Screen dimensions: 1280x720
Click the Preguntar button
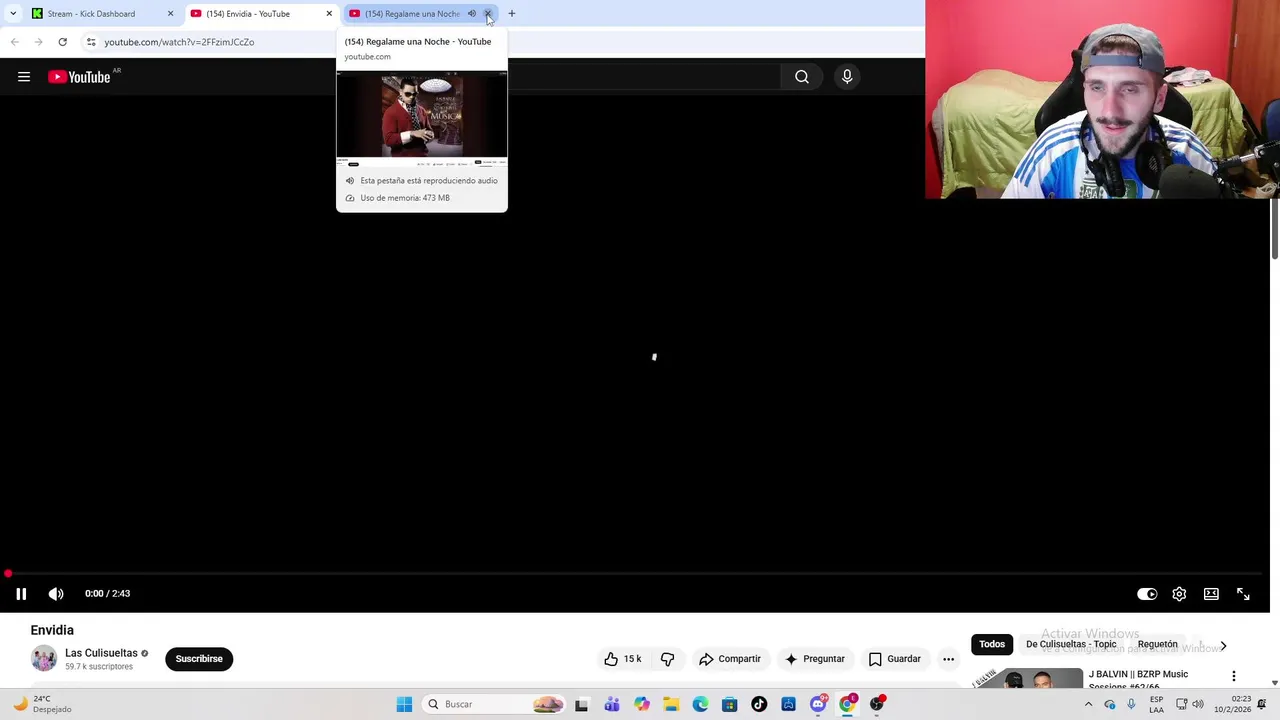click(815, 659)
